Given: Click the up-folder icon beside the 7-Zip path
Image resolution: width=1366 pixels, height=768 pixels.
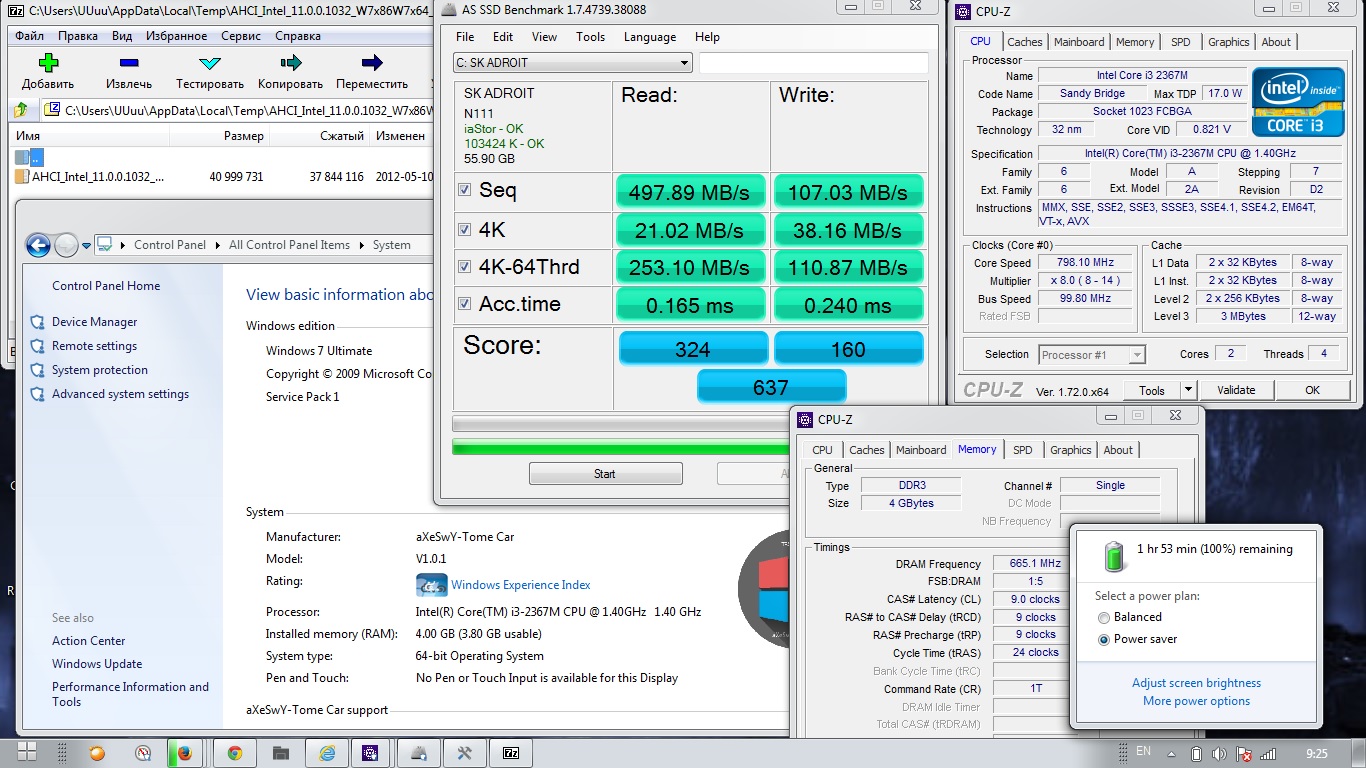Looking at the screenshot, I should click(20, 110).
